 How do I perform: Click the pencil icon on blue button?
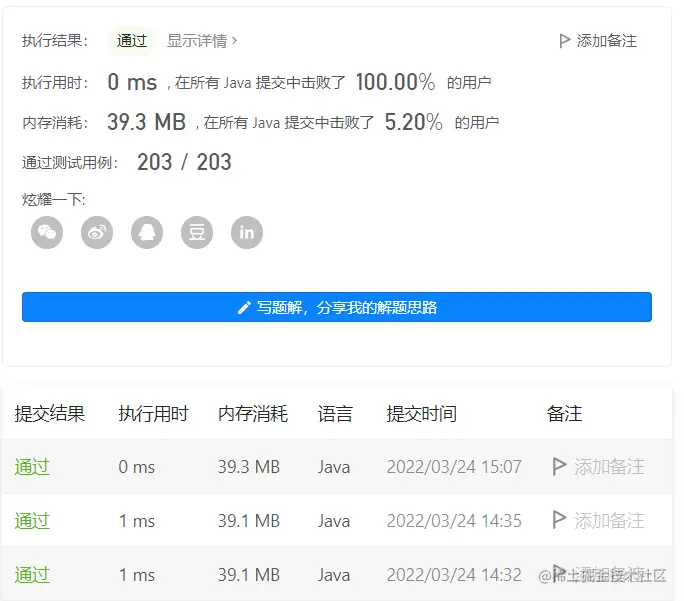[x=244, y=307]
